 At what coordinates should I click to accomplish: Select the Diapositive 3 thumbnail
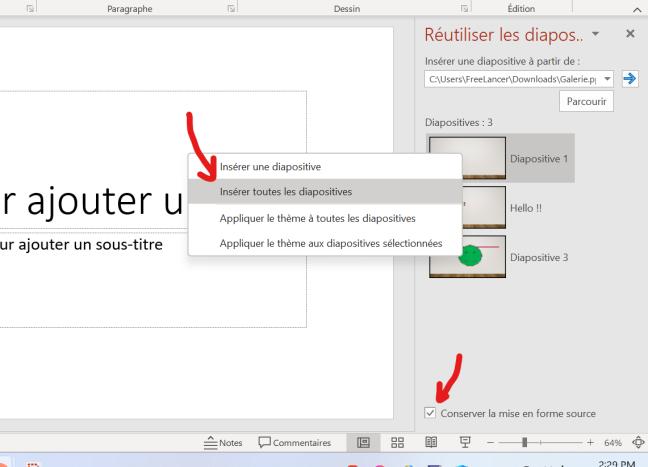coord(467,257)
